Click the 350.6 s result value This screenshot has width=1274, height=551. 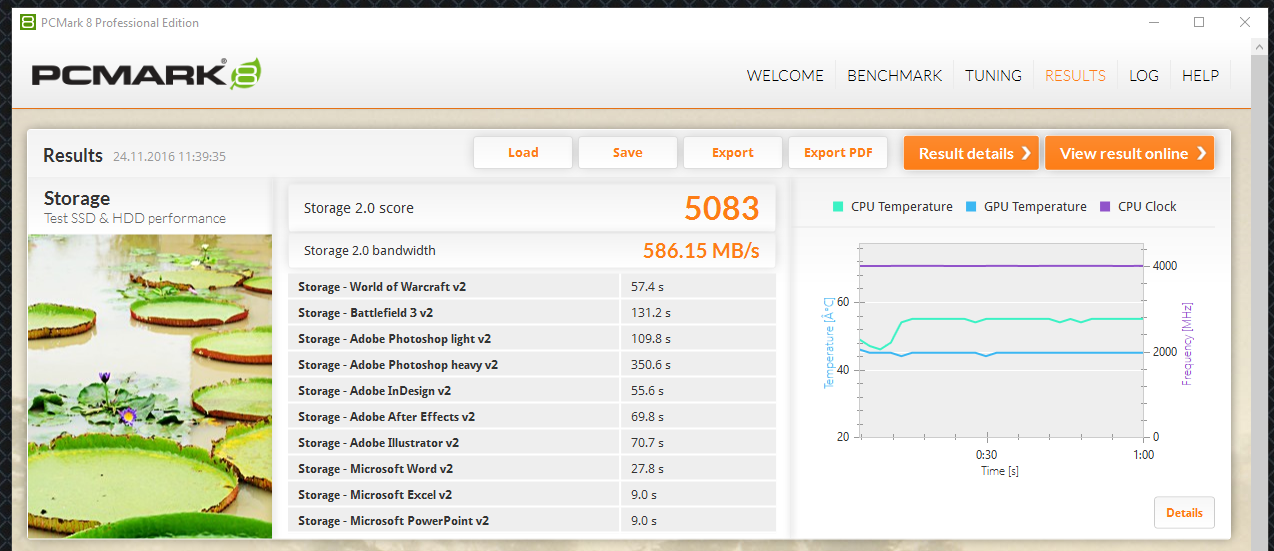[651, 365]
